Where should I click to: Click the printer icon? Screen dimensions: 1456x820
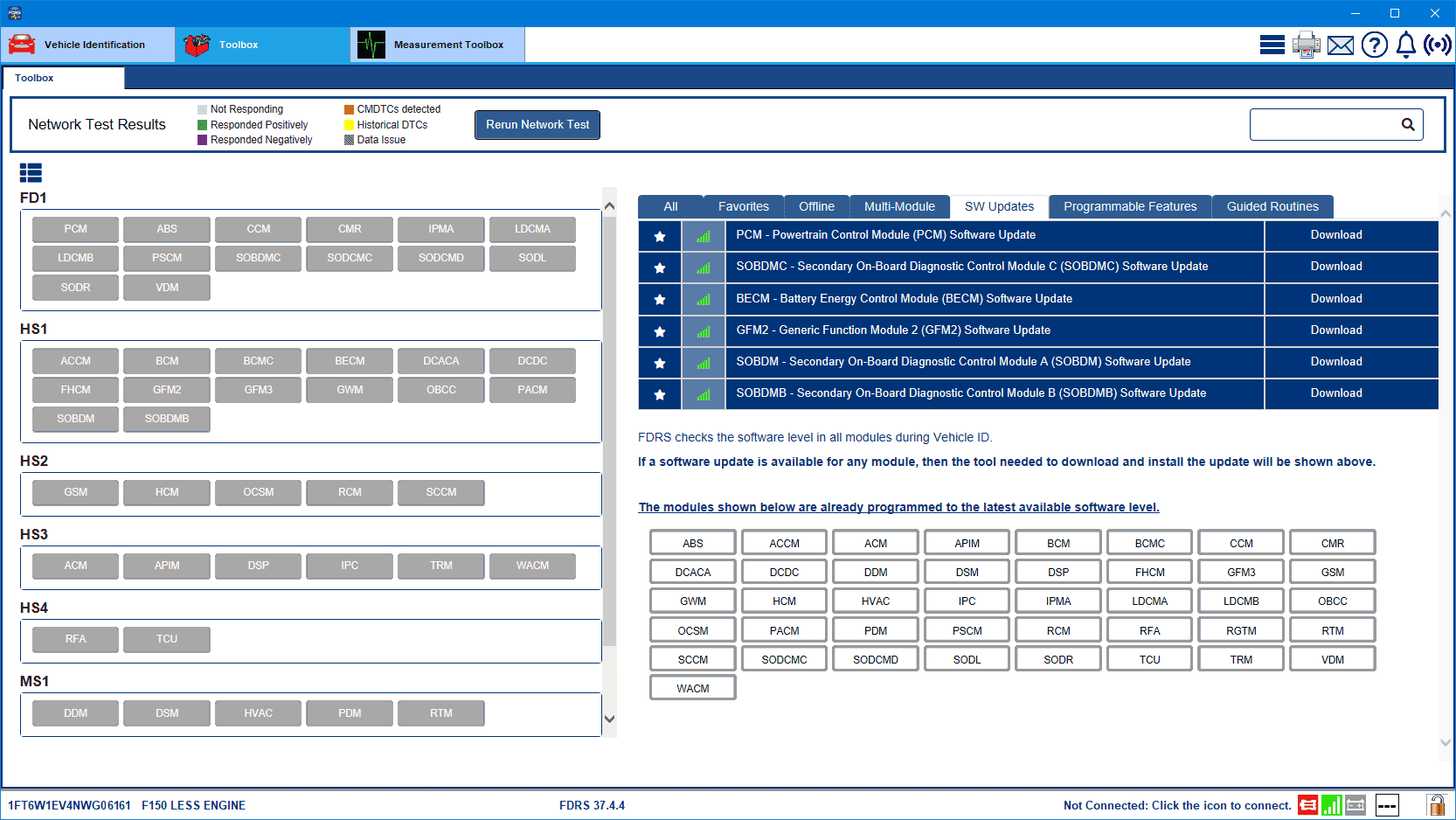1306,45
